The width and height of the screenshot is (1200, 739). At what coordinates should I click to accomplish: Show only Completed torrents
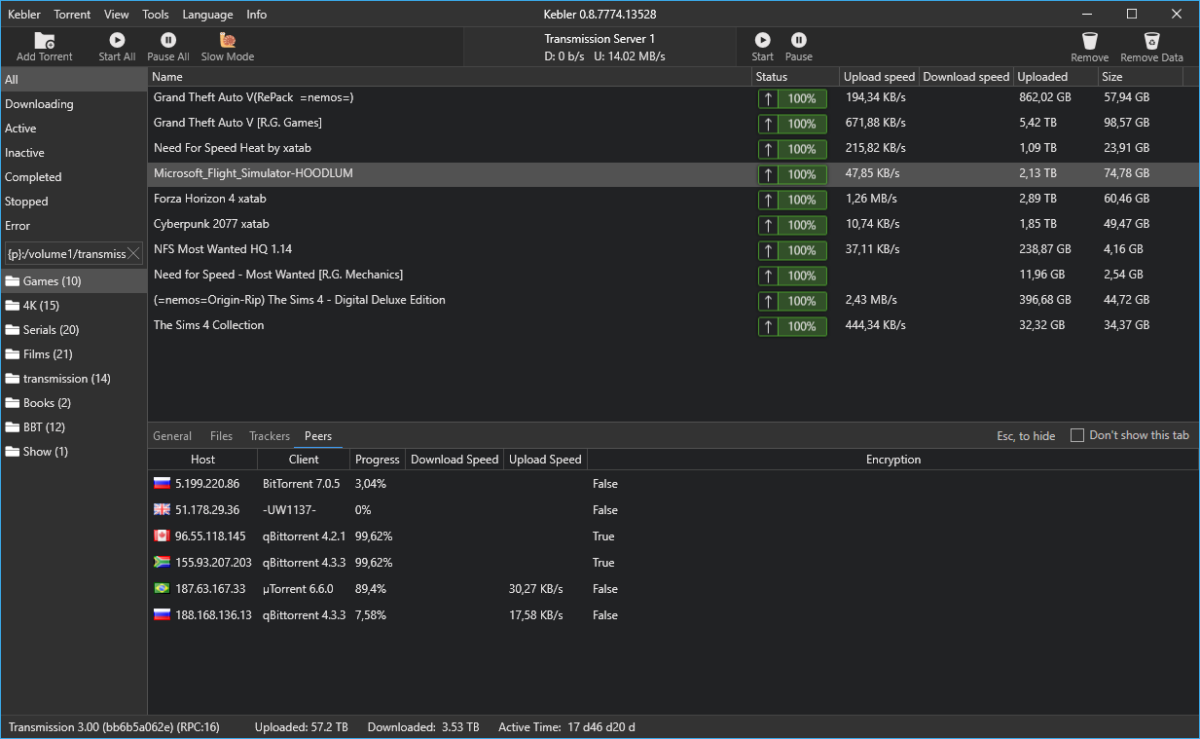74,177
